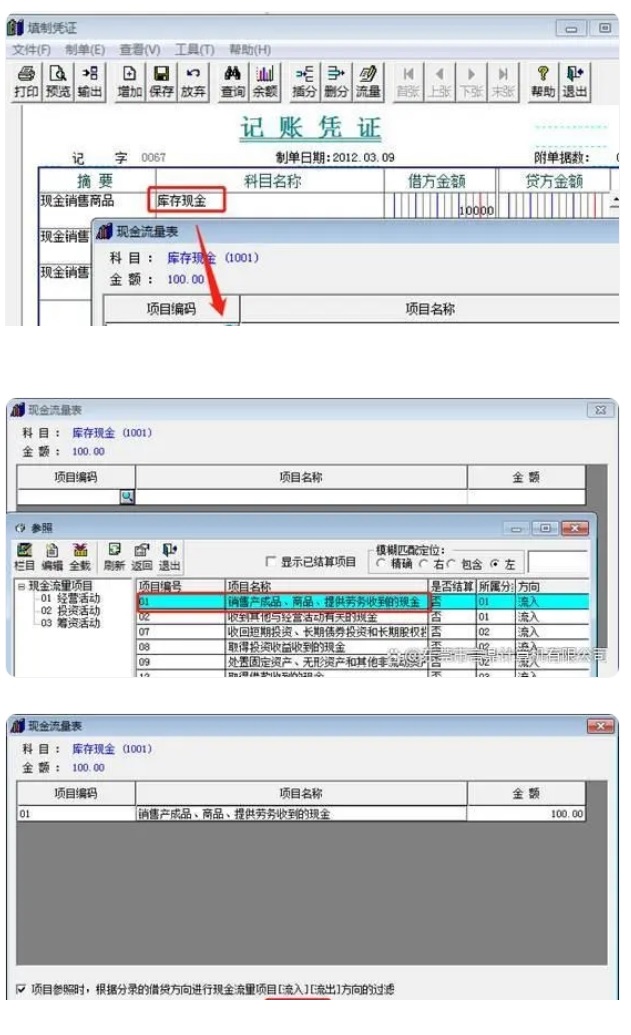Enable the 显示已结算项目 checkbox

point(270,562)
